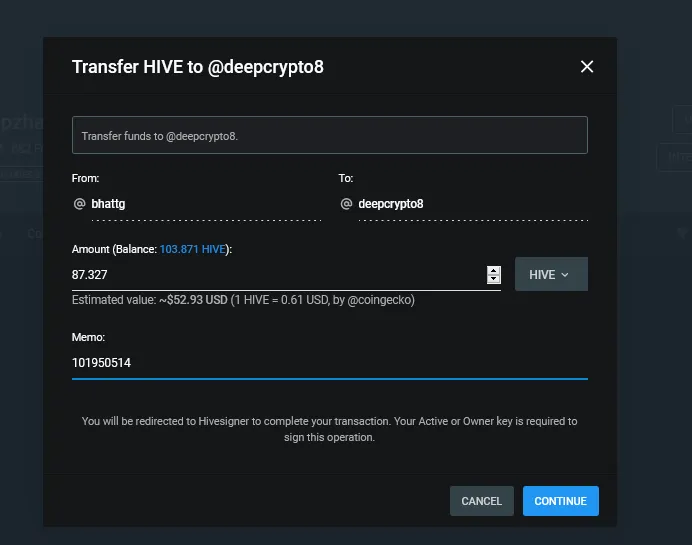Viewport: 692px width, 545px height.
Task: Click the dialog title 'Transfer HIVE to @deepcrypto8'
Action: (198, 67)
